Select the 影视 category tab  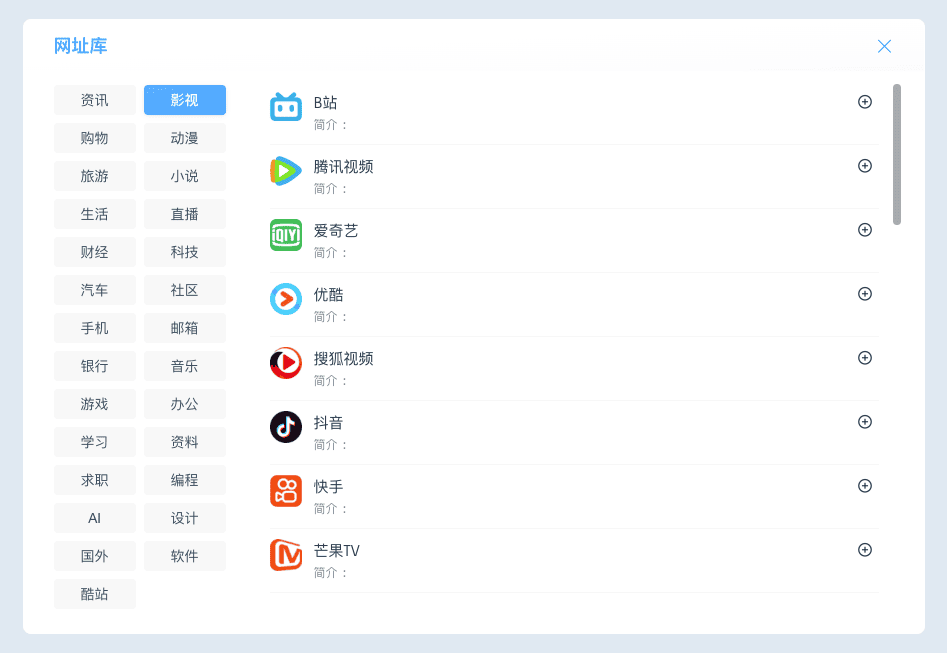tap(185, 100)
